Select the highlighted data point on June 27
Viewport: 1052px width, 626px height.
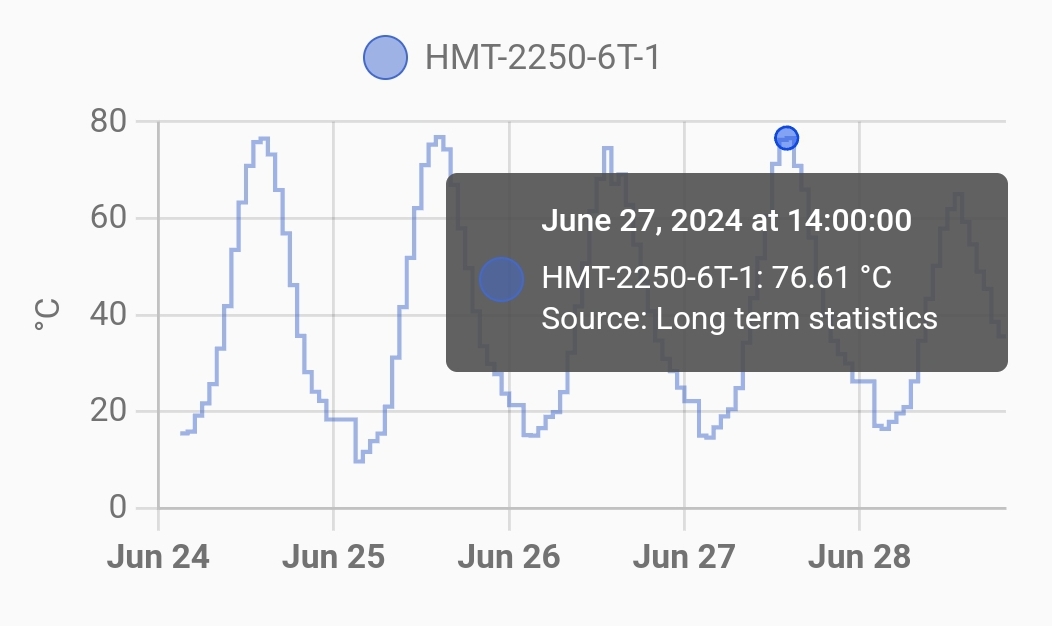(x=786, y=138)
